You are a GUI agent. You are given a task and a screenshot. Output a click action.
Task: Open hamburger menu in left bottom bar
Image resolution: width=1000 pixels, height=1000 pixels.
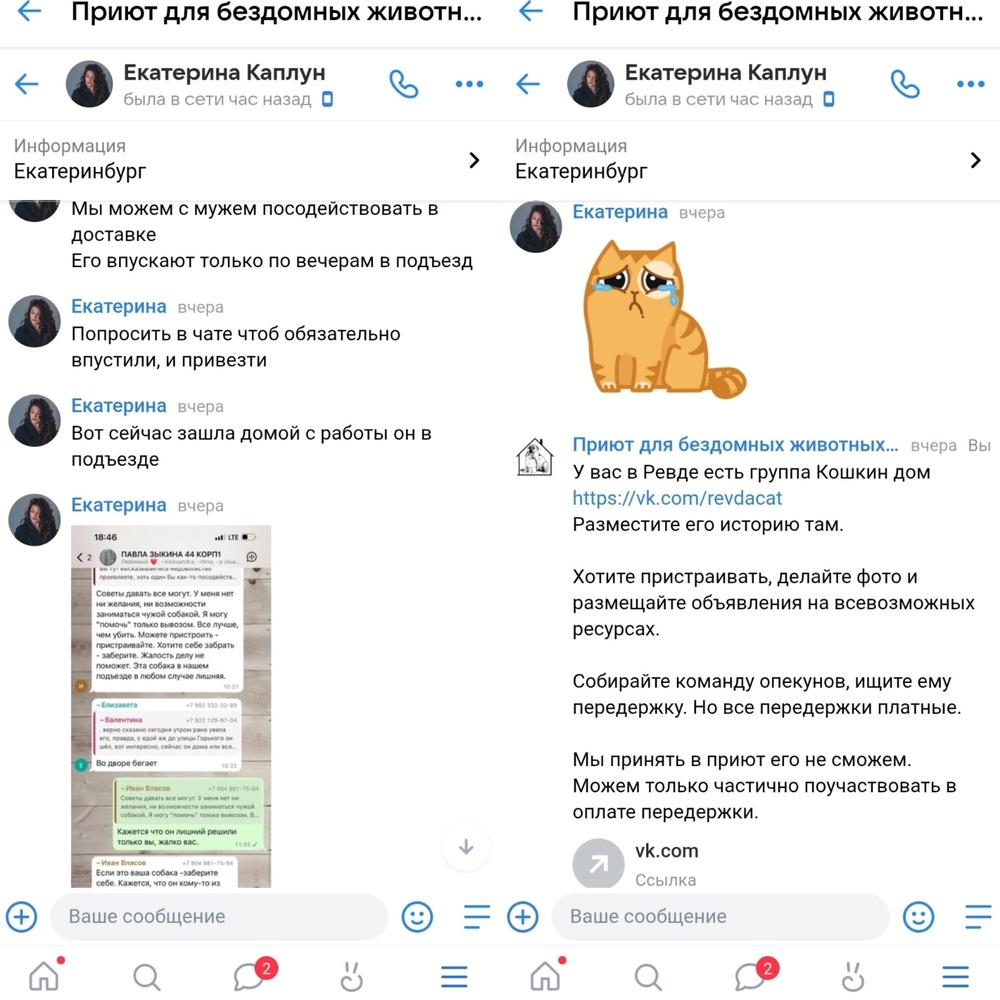[x=454, y=976]
